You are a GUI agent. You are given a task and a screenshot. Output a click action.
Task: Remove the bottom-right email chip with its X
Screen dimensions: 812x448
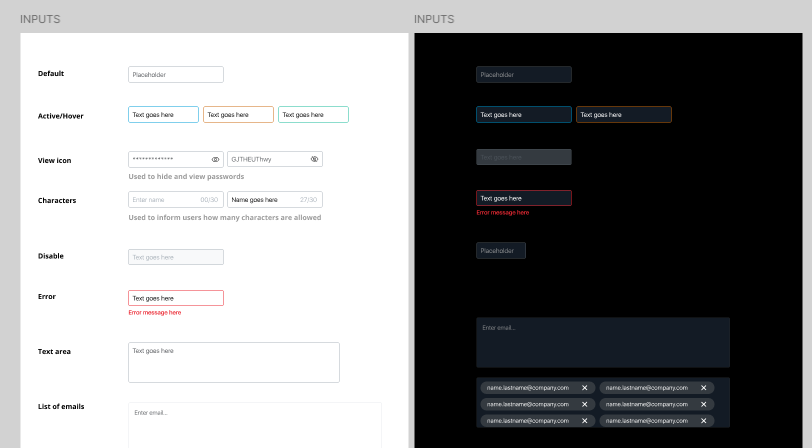(x=704, y=421)
